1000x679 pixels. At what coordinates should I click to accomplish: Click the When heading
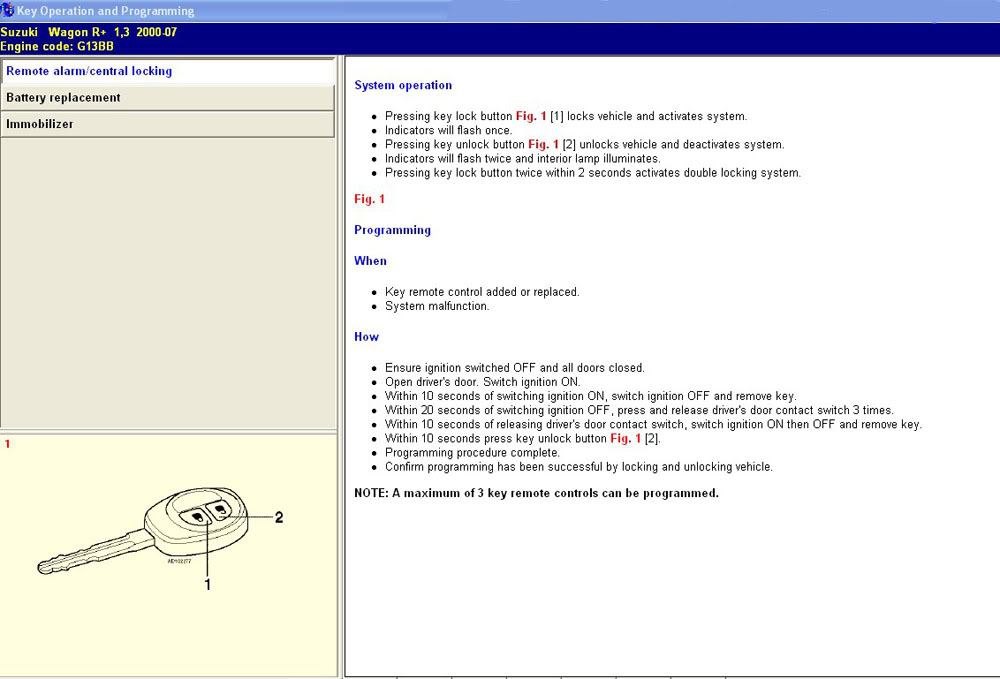[x=370, y=261]
